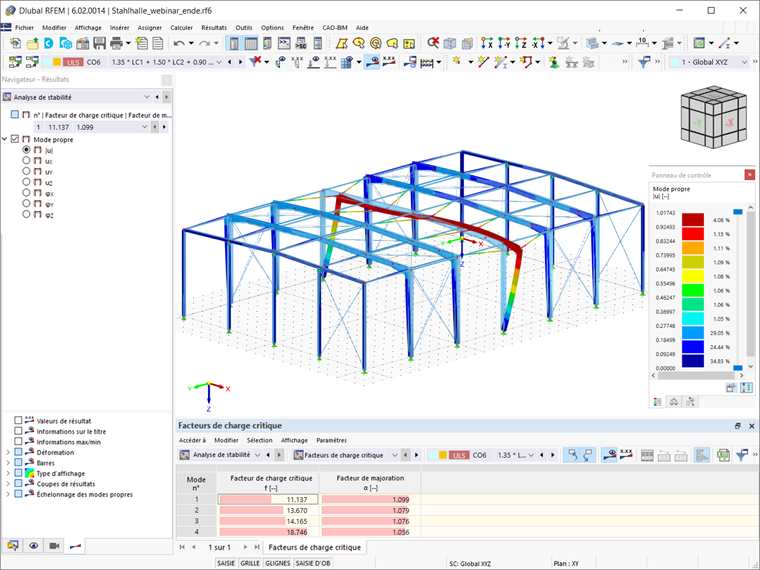Open the mode number 11.137 dropdown
Image resolution: width=760 pixels, height=570 pixels.
[x=144, y=127]
